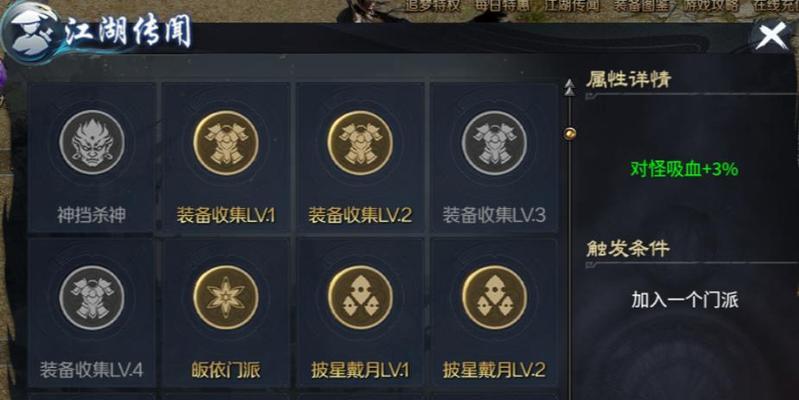Click the green 对怪吸血+3% attribute text
The height and width of the screenshot is (400, 799).
(684, 169)
